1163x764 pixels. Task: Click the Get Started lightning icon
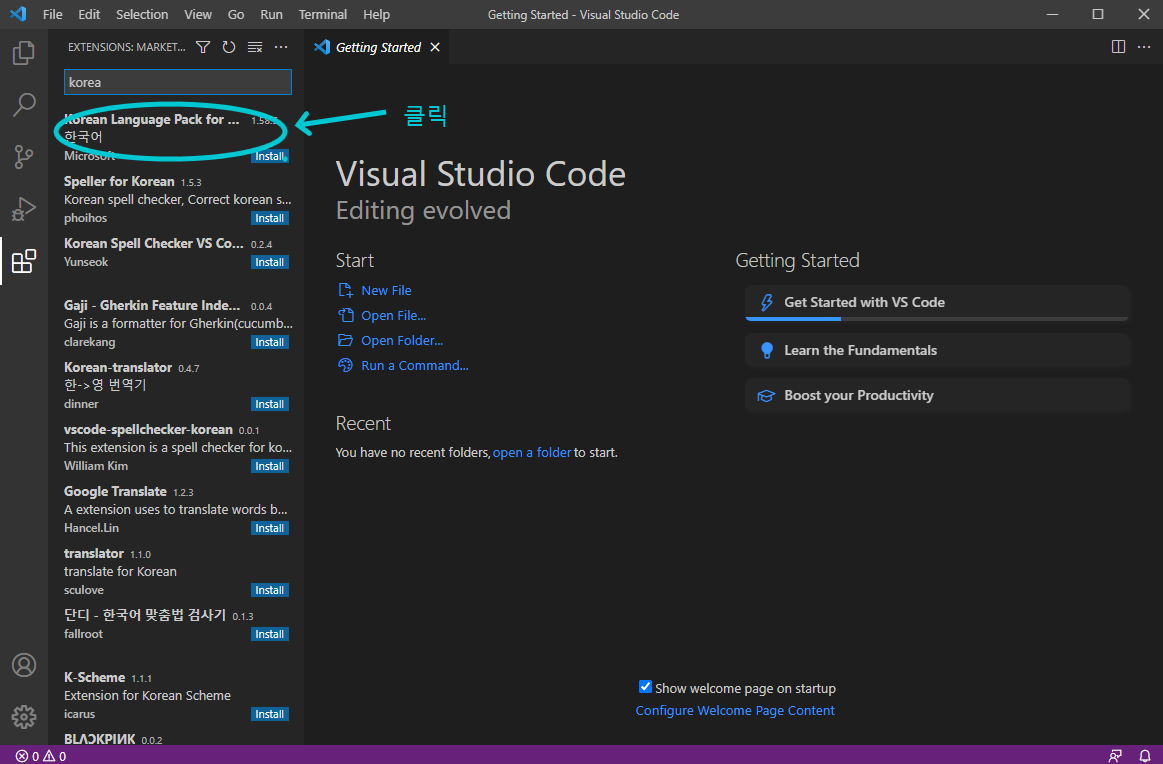767,302
